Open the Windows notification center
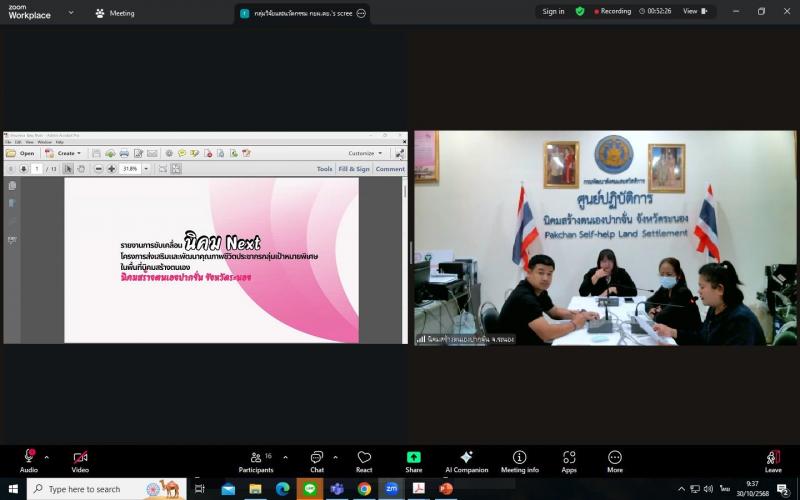This screenshot has width=800, height=500. (x=784, y=490)
